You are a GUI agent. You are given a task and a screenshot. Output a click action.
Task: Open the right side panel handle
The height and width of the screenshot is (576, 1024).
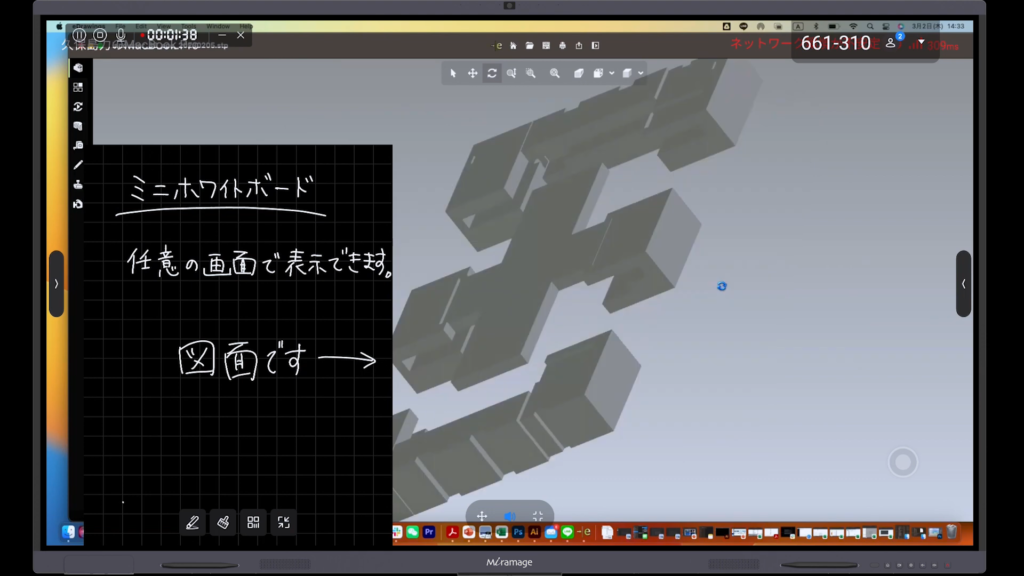click(x=963, y=284)
